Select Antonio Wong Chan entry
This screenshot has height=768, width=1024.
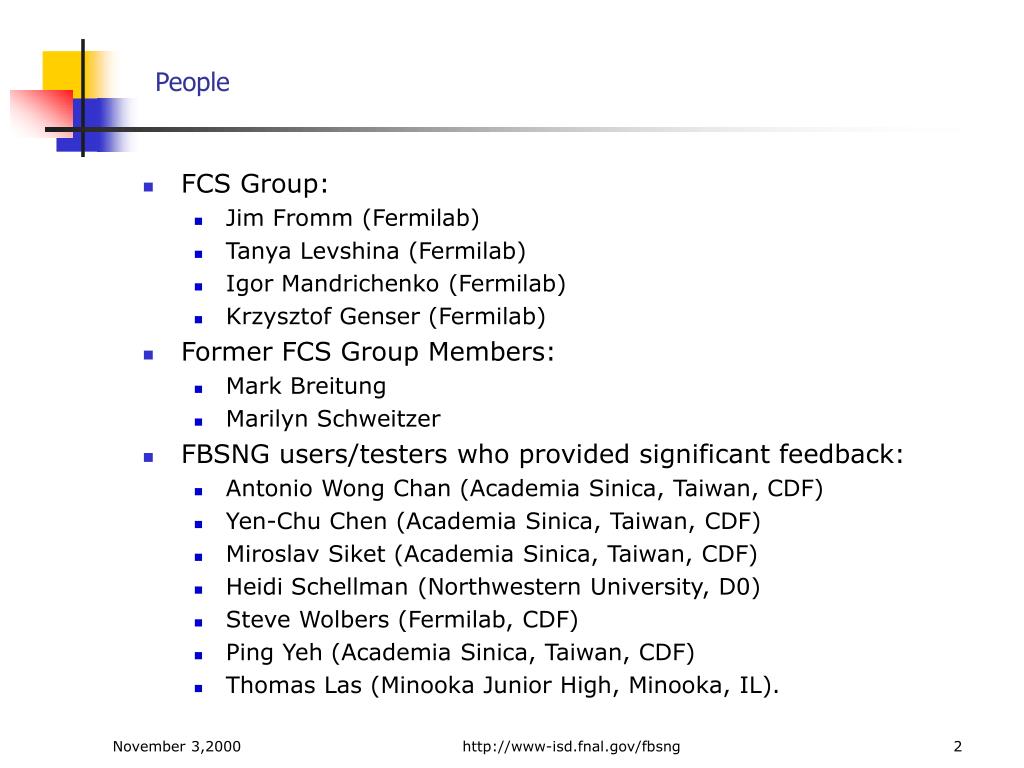pos(524,488)
